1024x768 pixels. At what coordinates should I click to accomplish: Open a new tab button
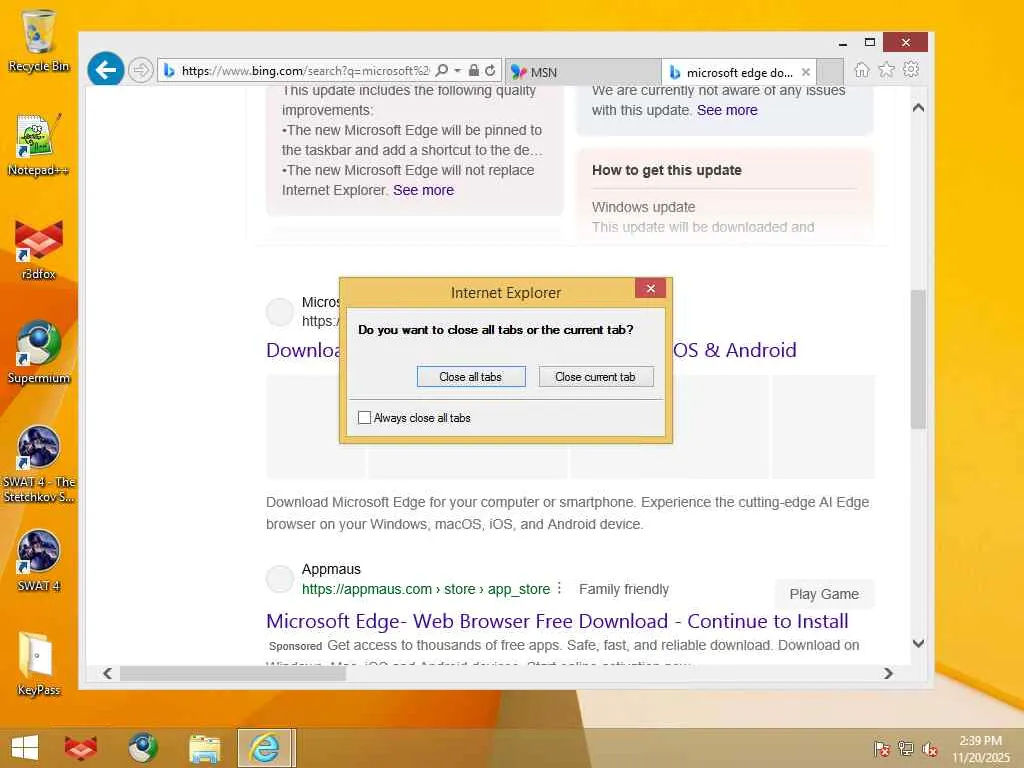(x=830, y=72)
